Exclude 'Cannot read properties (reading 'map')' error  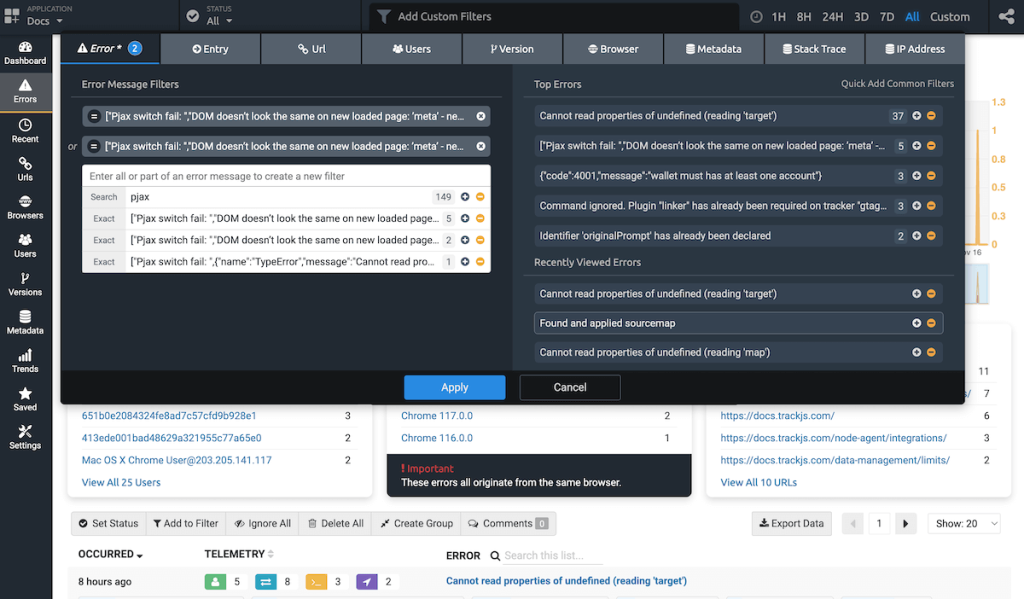tap(931, 352)
